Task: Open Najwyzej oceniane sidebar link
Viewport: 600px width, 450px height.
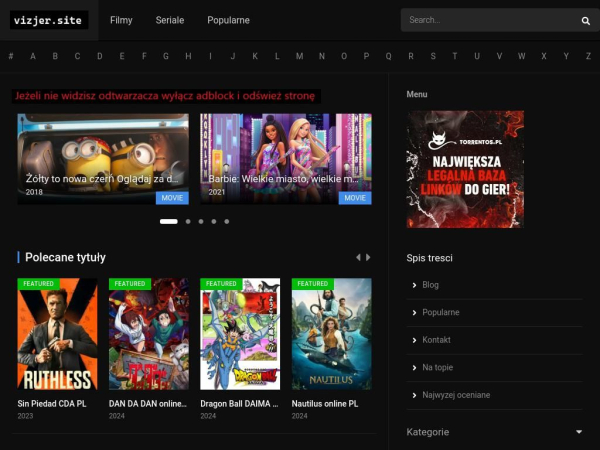Action: 456,395
